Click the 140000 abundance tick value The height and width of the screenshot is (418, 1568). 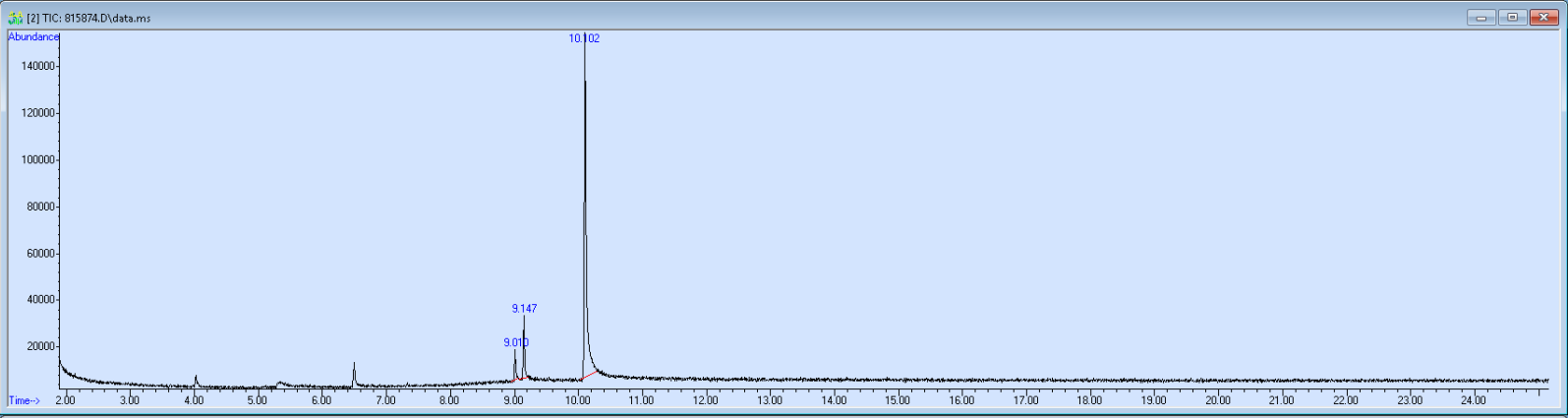36,66
